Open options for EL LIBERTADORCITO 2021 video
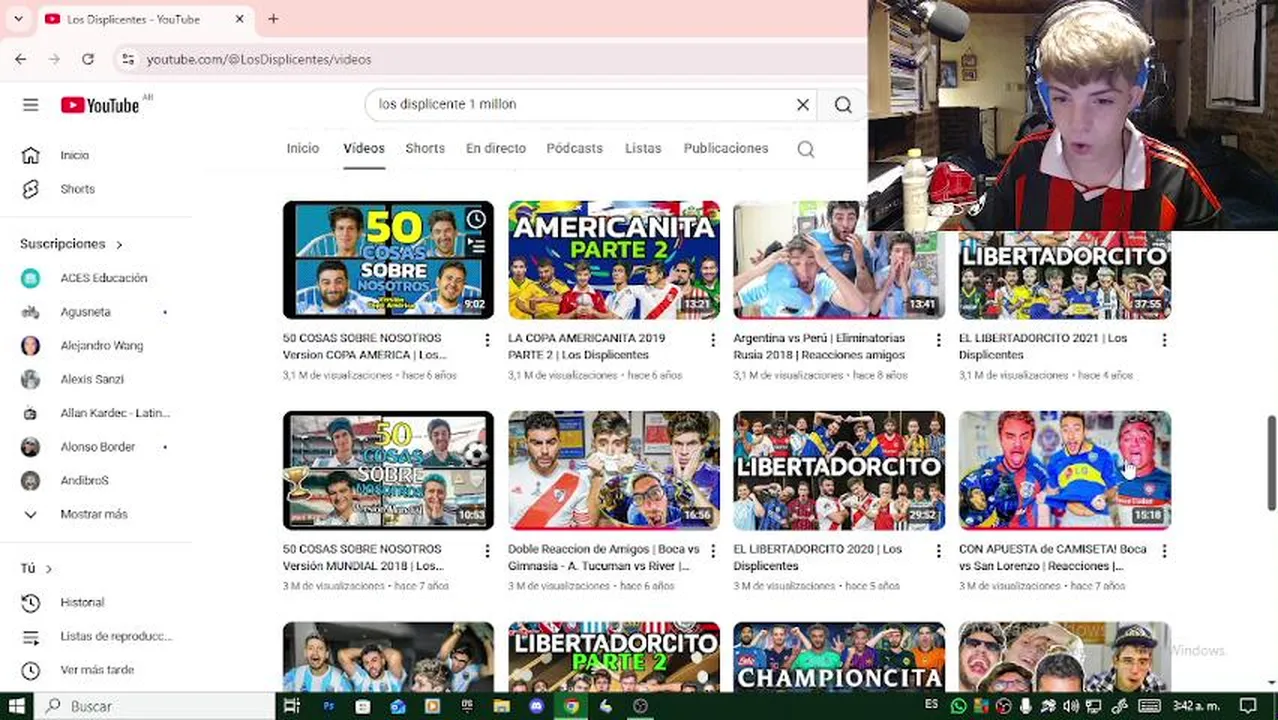The height and width of the screenshot is (720, 1278). [1164, 340]
